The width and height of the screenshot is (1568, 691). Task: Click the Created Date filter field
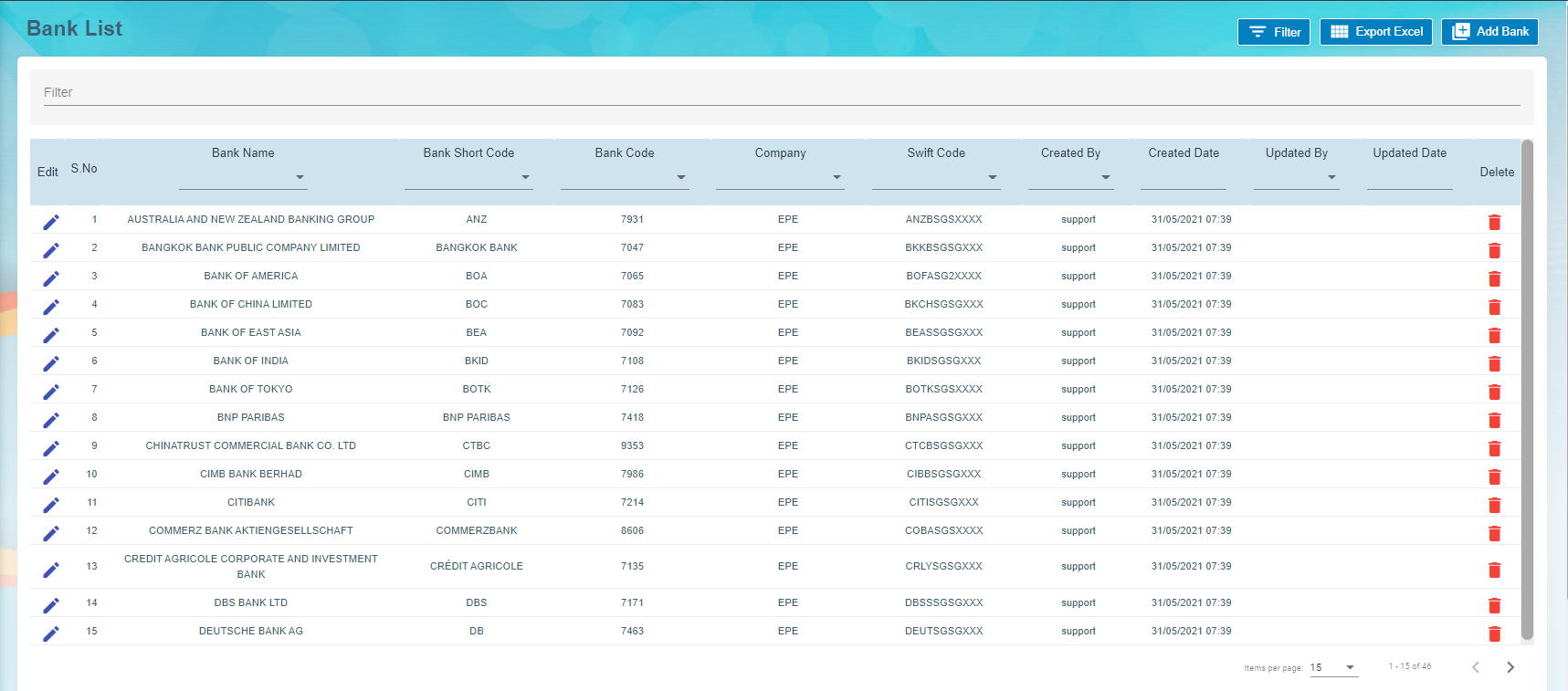1183,177
